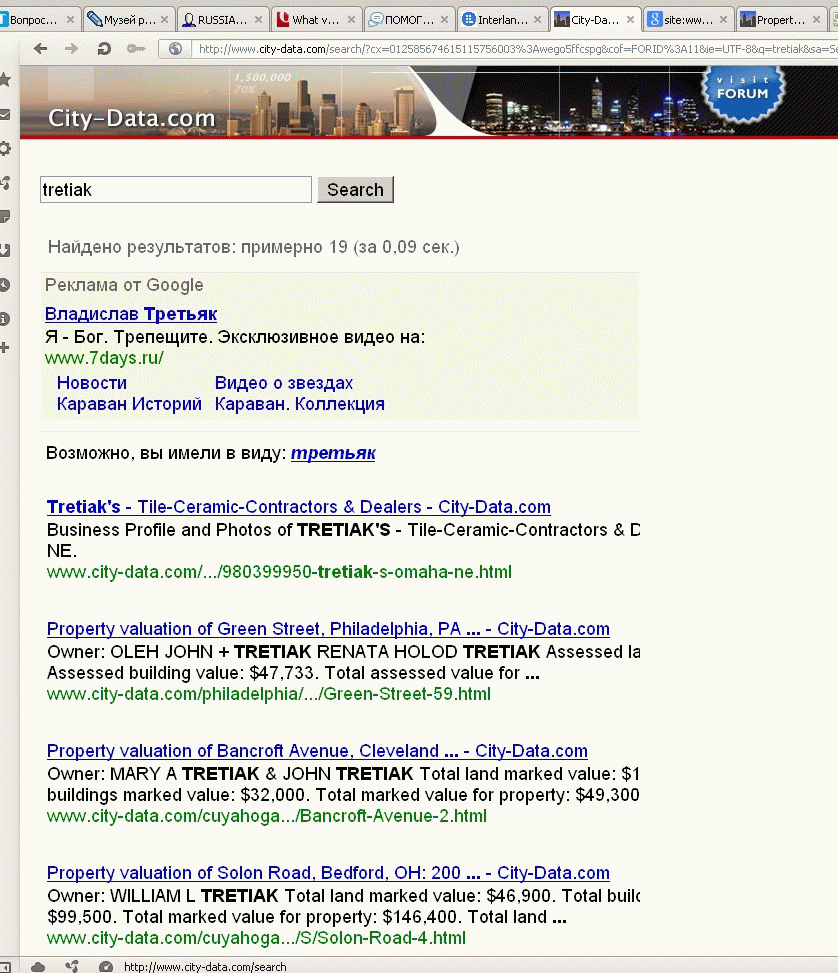Open the Opera Unite panel in sidebar
838x973 pixels.
[5, 182]
